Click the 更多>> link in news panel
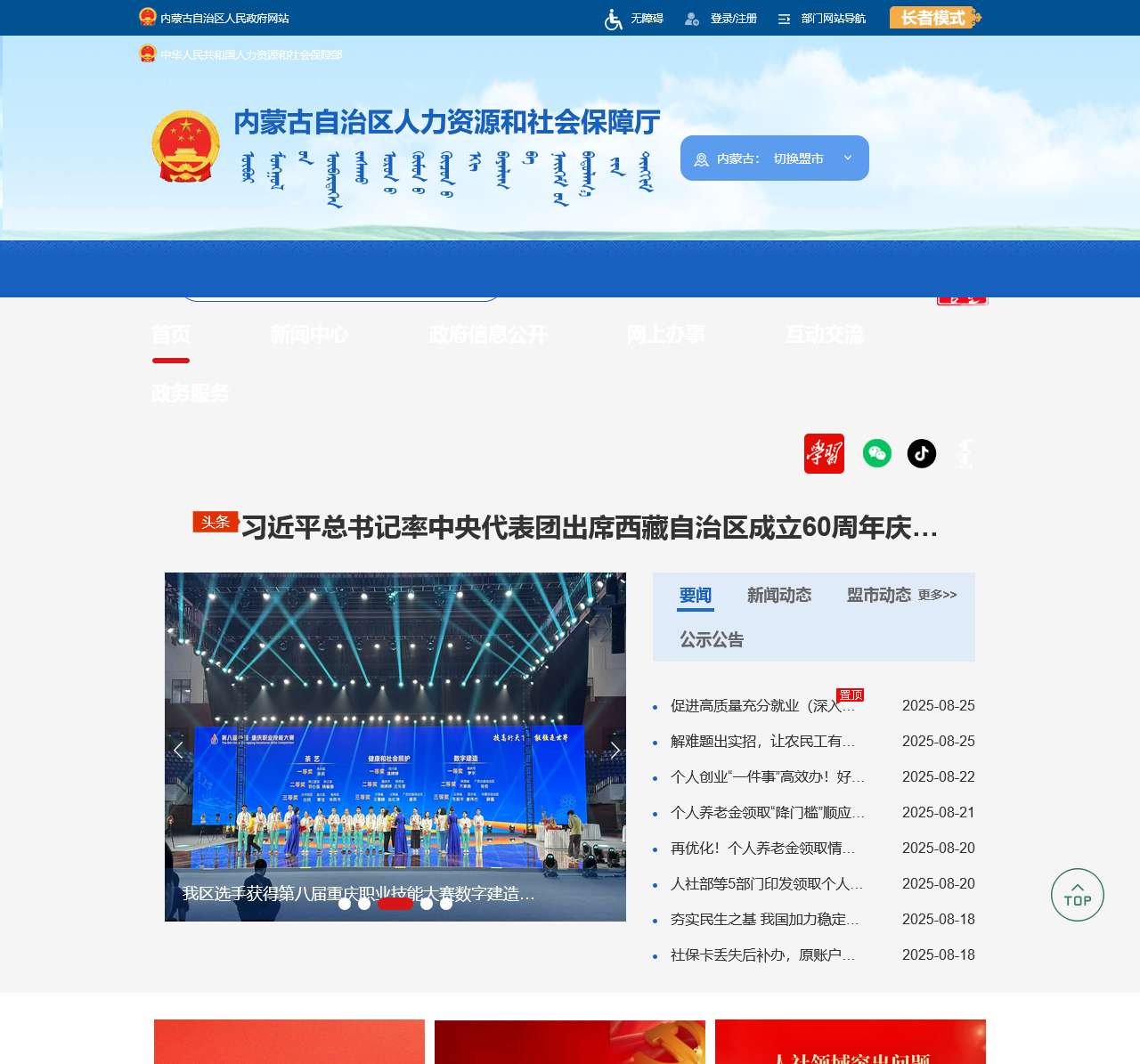This screenshot has width=1140, height=1064. click(x=937, y=595)
